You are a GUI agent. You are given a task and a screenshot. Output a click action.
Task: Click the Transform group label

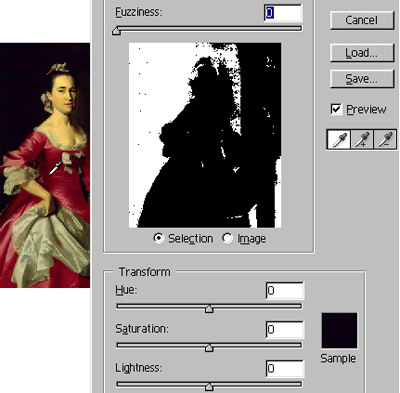coord(145,272)
